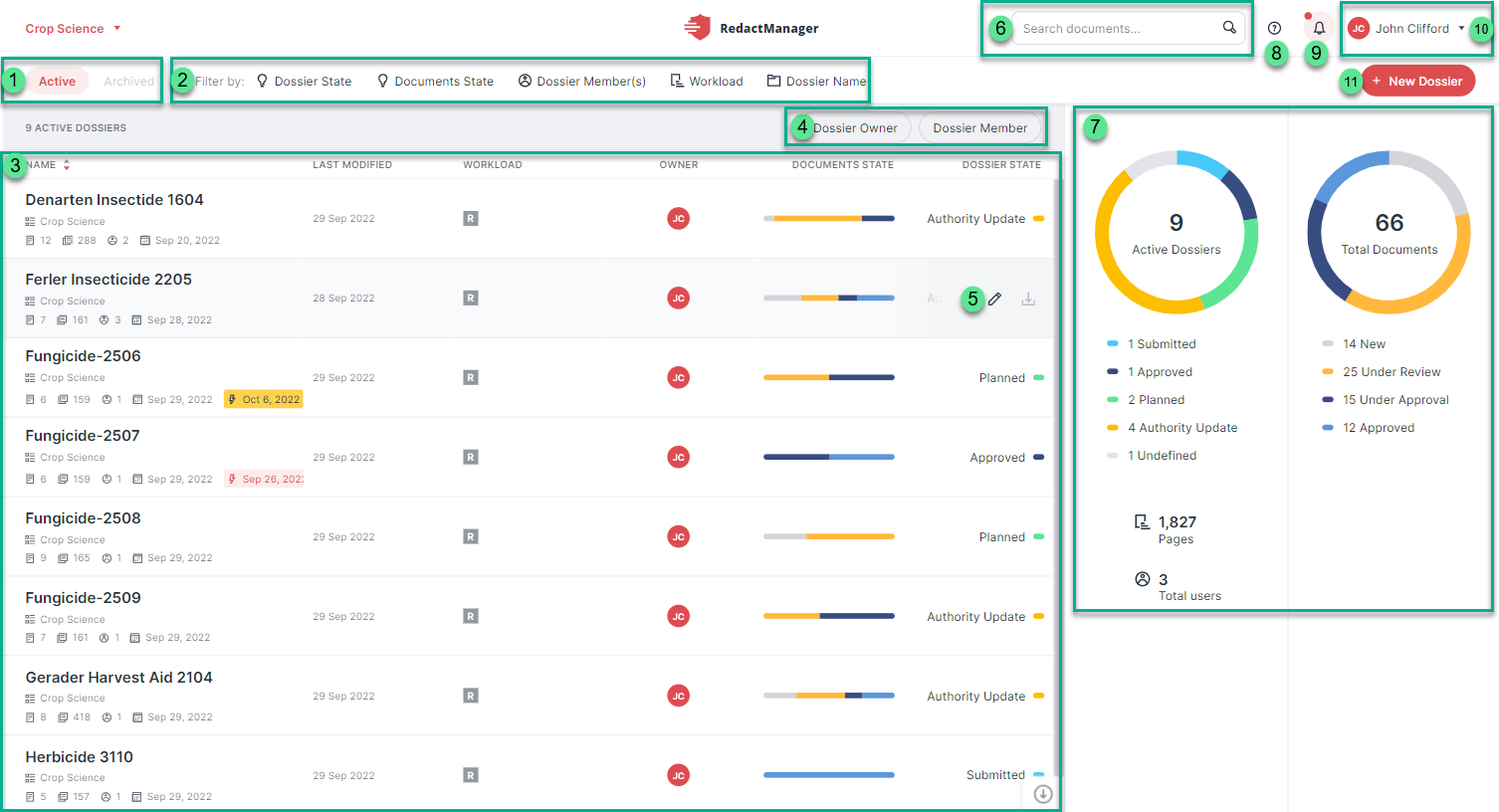Open the Dossier Name filter

pos(816,82)
